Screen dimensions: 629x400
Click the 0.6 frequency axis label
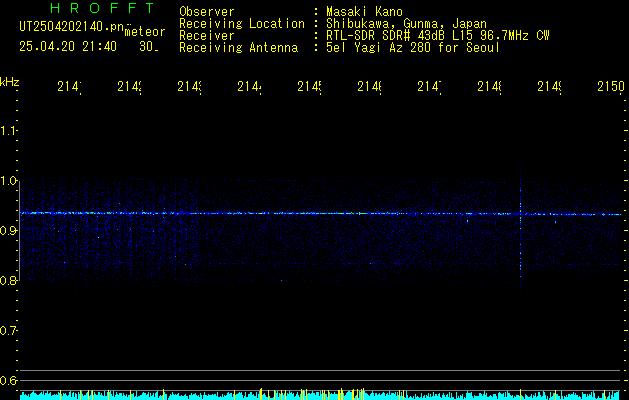[x=8, y=380]
